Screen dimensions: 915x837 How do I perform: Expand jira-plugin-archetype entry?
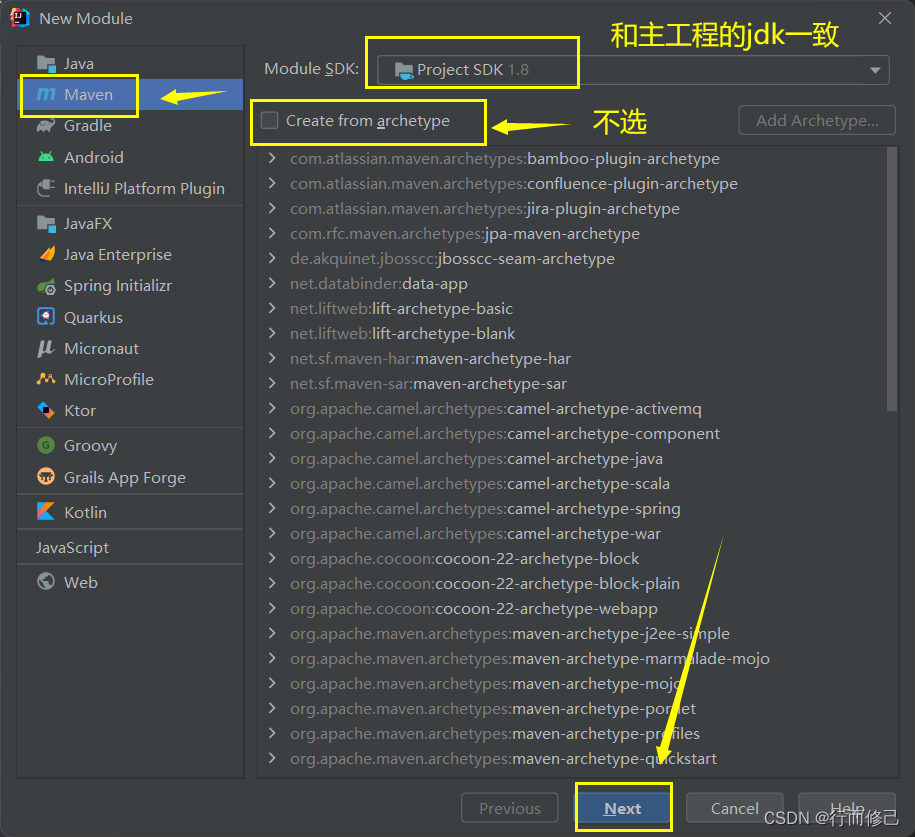click(x=272, y=208)
